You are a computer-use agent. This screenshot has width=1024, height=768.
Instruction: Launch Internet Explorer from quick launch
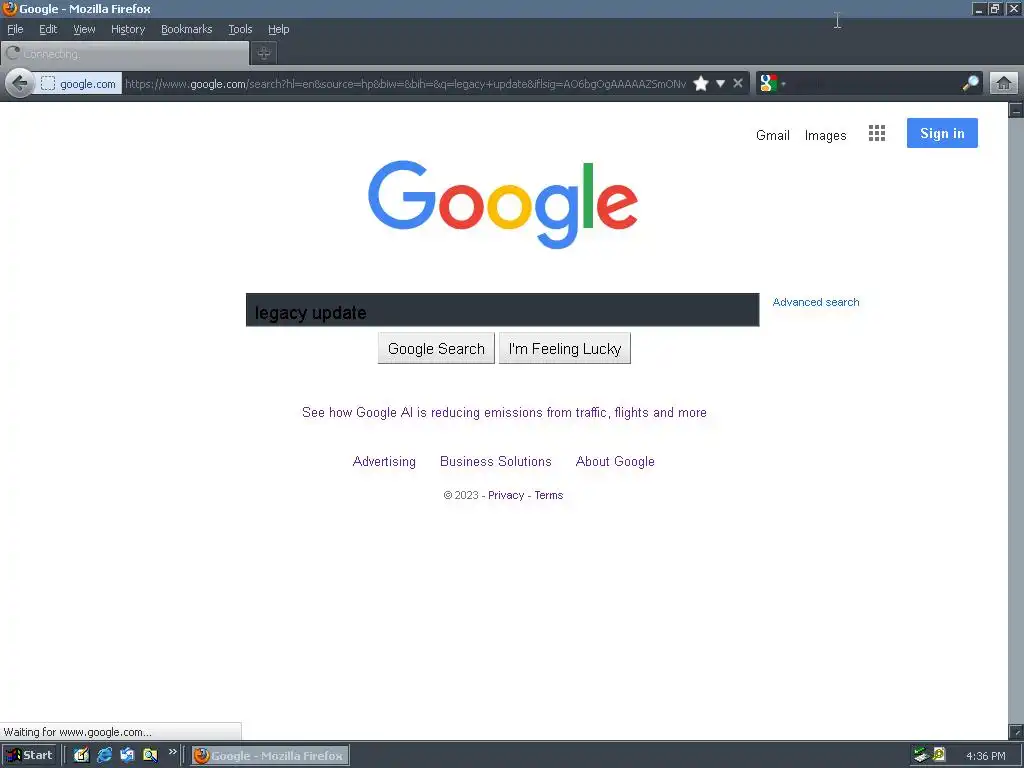(104, 755)
